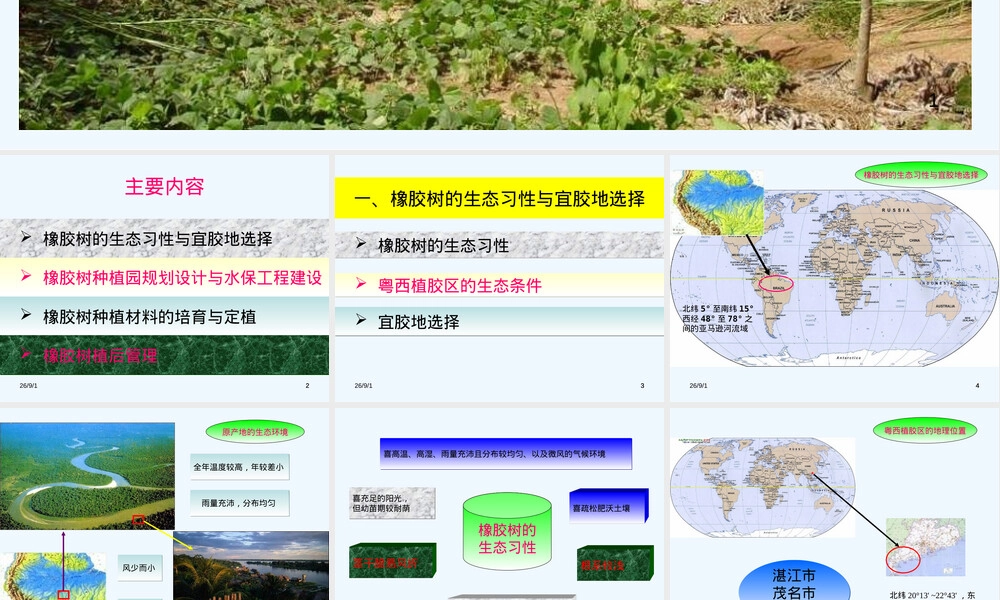Select the slide titled 主要内容
This screenshot has width=1000, height=600.
tap(165, 278)
